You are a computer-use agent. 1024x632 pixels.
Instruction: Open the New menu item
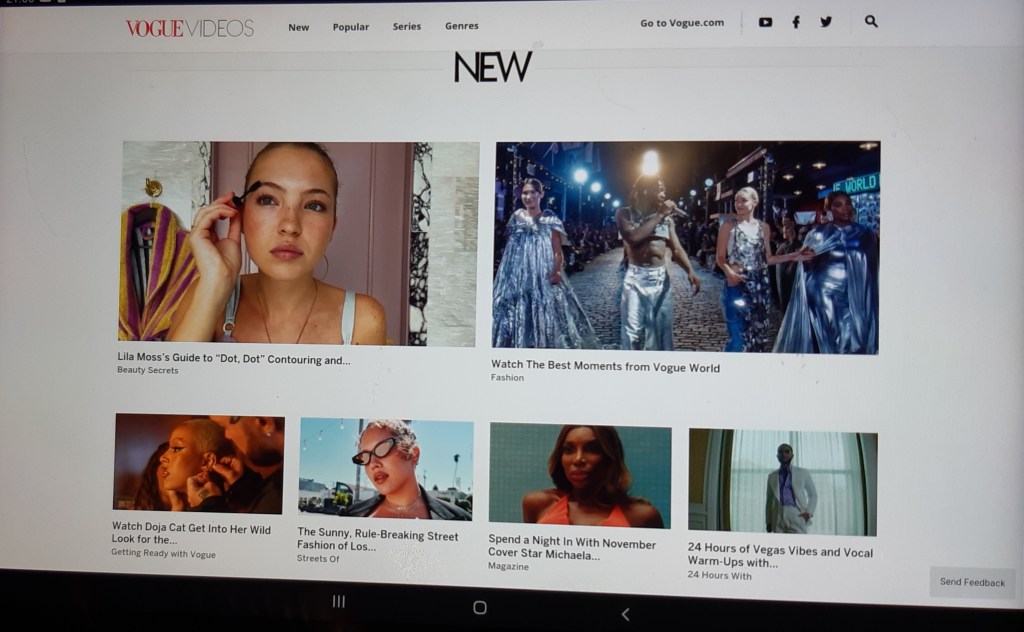[x=298, y=27]
